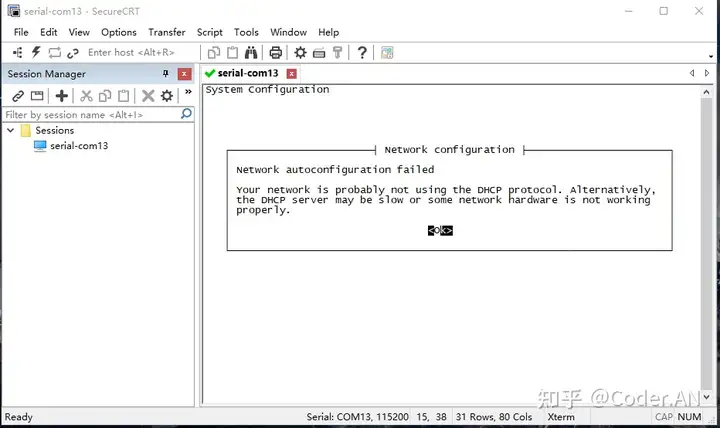Click the Paste icon in main toolbar
Screen dimensions: 720x428
click(x=233, y=52)
